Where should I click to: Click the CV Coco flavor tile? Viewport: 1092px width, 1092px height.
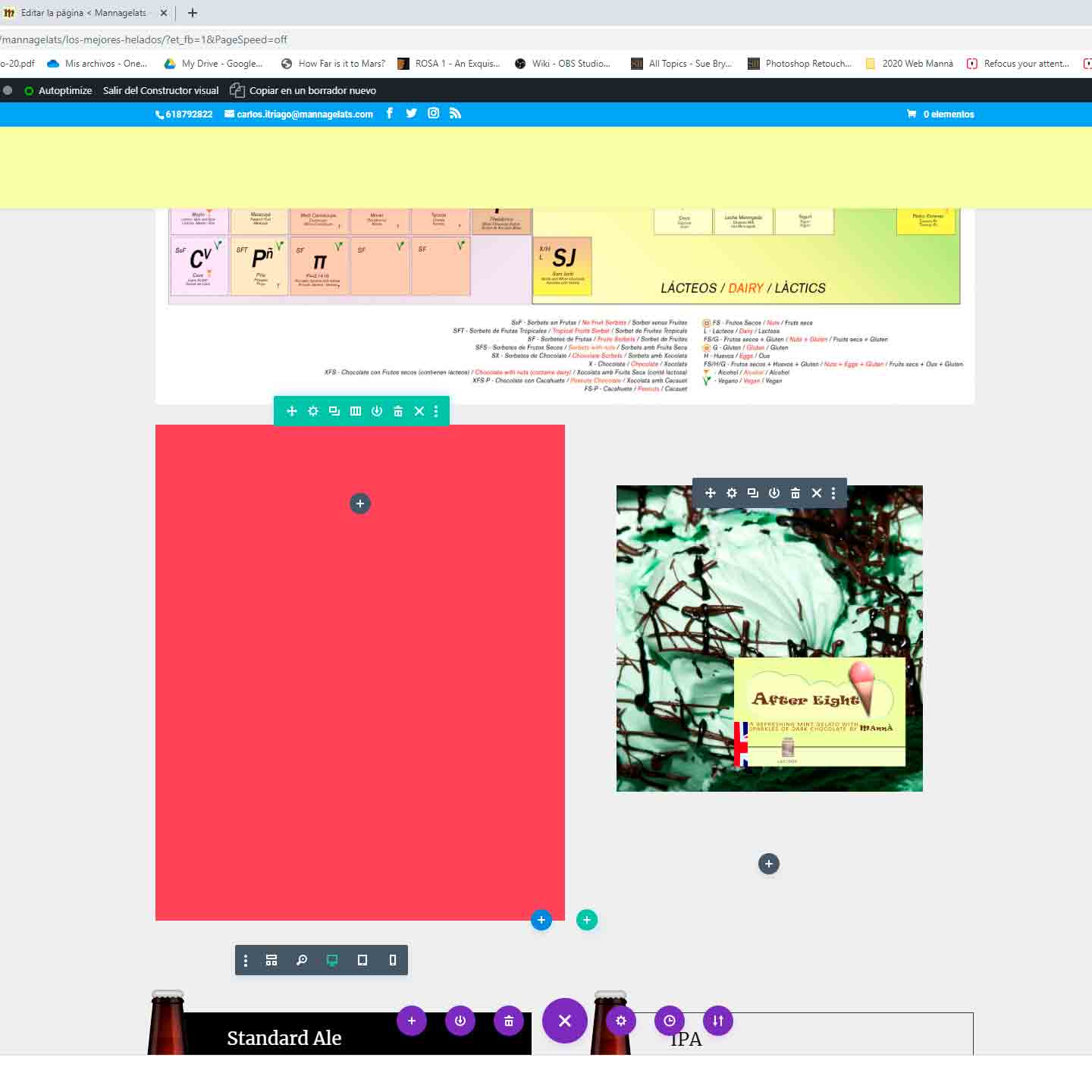click(x=199, y=265)
